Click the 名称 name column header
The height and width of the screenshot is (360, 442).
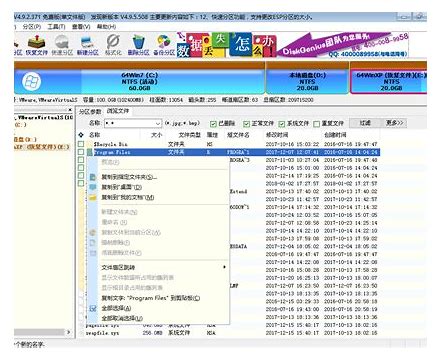(x=95, y=135)
